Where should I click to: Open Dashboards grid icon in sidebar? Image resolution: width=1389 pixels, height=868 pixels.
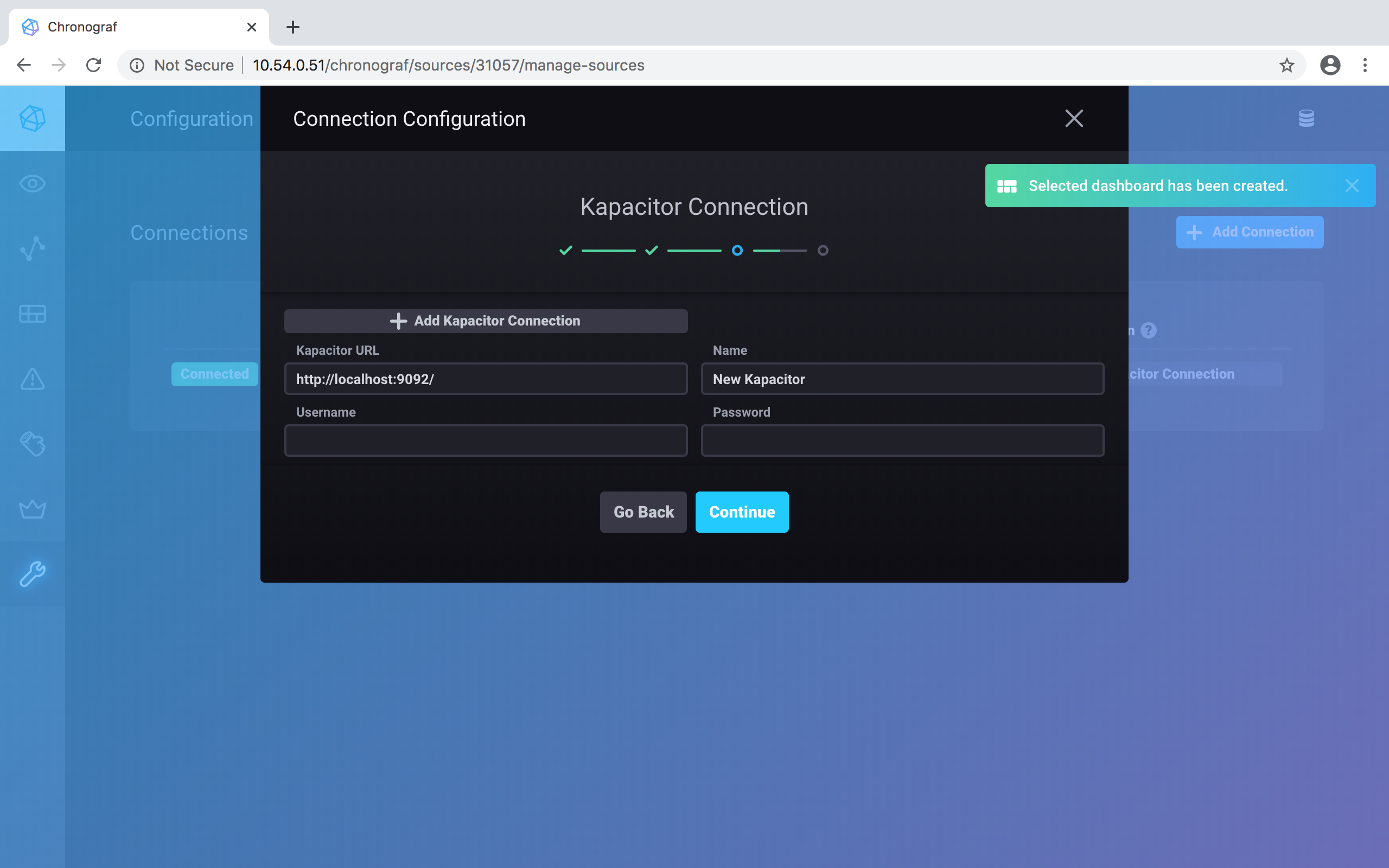pyautogui.click(x=32, y=314)
